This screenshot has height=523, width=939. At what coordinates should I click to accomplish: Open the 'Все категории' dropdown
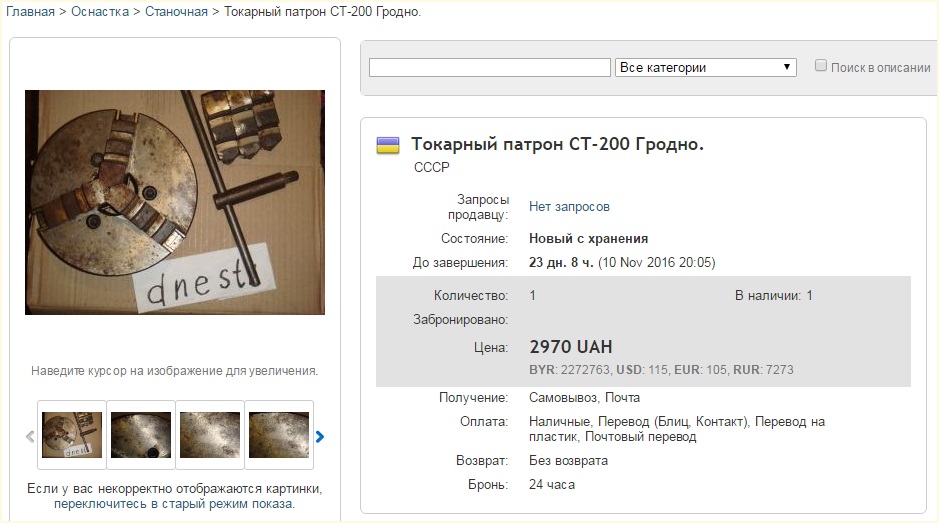(705, 67)
